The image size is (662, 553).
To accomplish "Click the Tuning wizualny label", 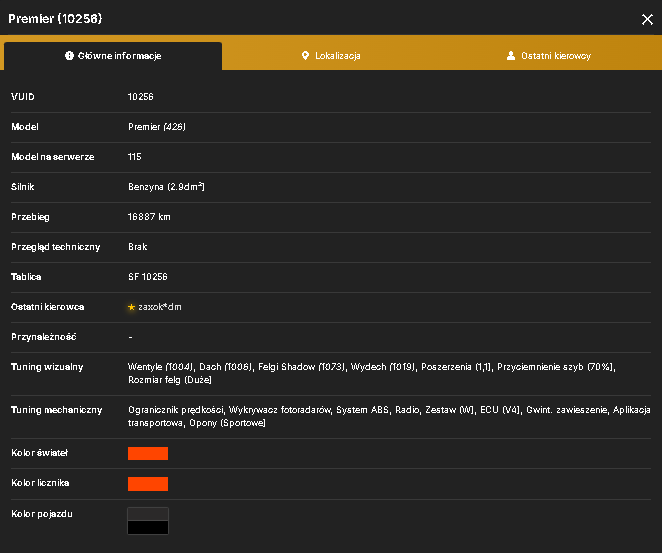I will click(x=47, y=367).
